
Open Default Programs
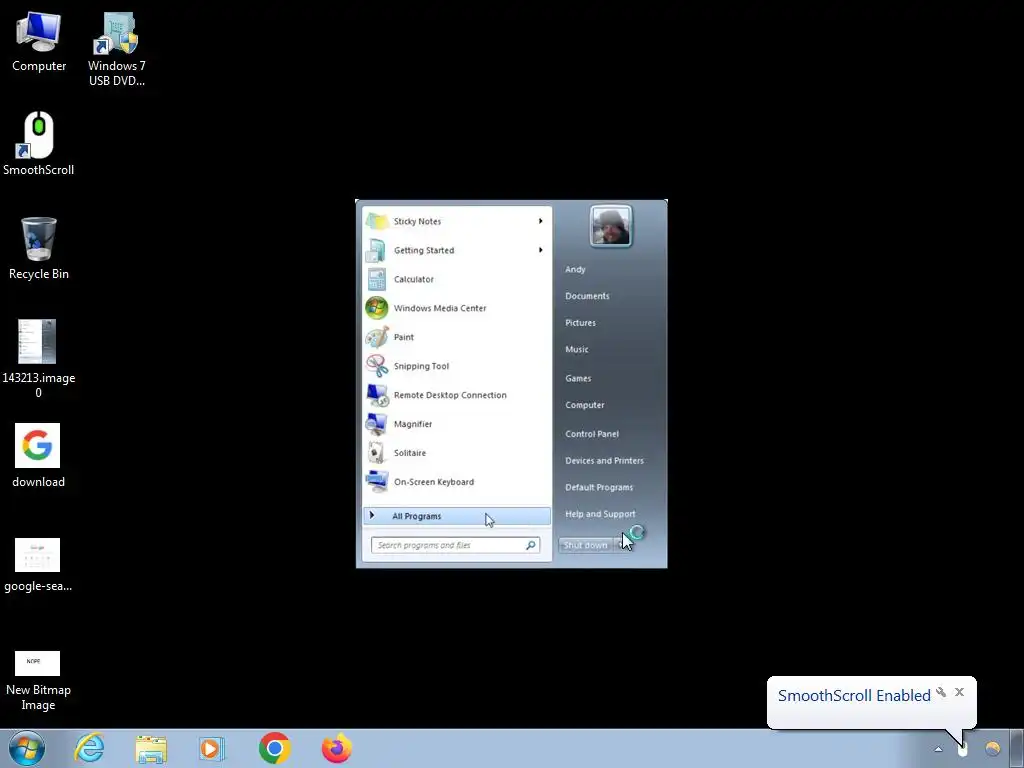[x=599, y=487]
